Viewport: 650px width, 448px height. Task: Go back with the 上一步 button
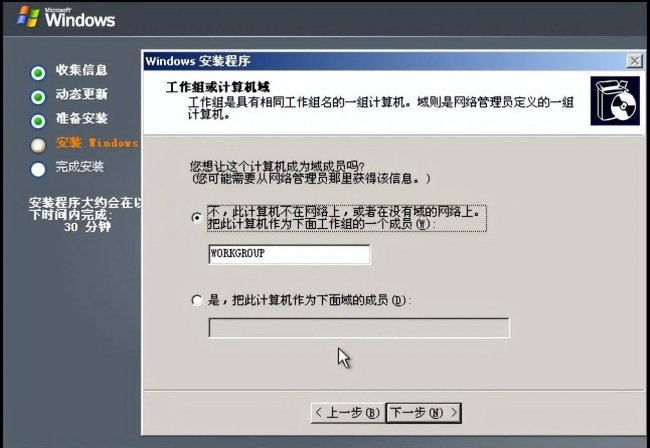click(x=347, y=413)
